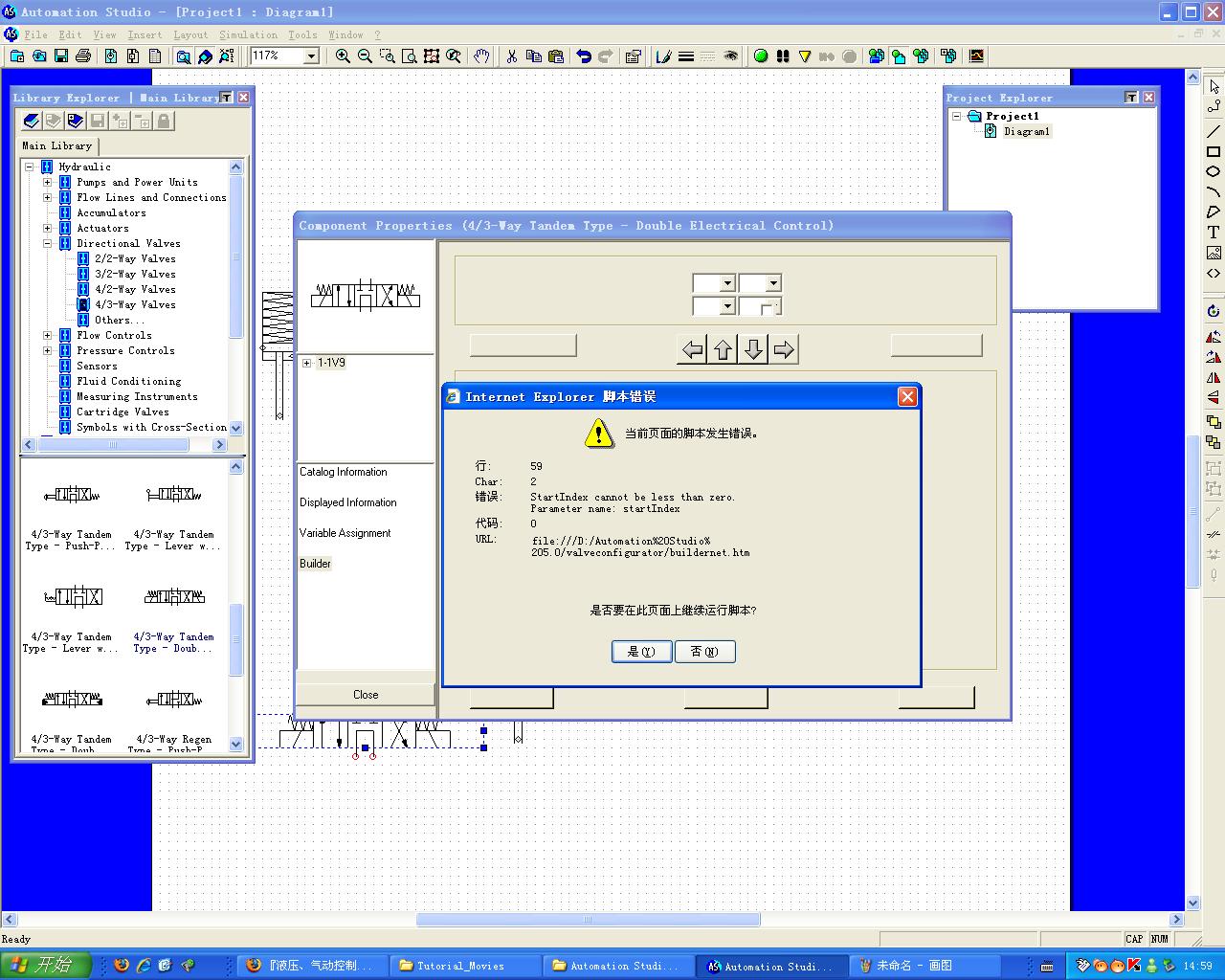Select Catalog Information in Component Properties
Viewport: 1225px width, 980px height.
click(x=343, y=472)
